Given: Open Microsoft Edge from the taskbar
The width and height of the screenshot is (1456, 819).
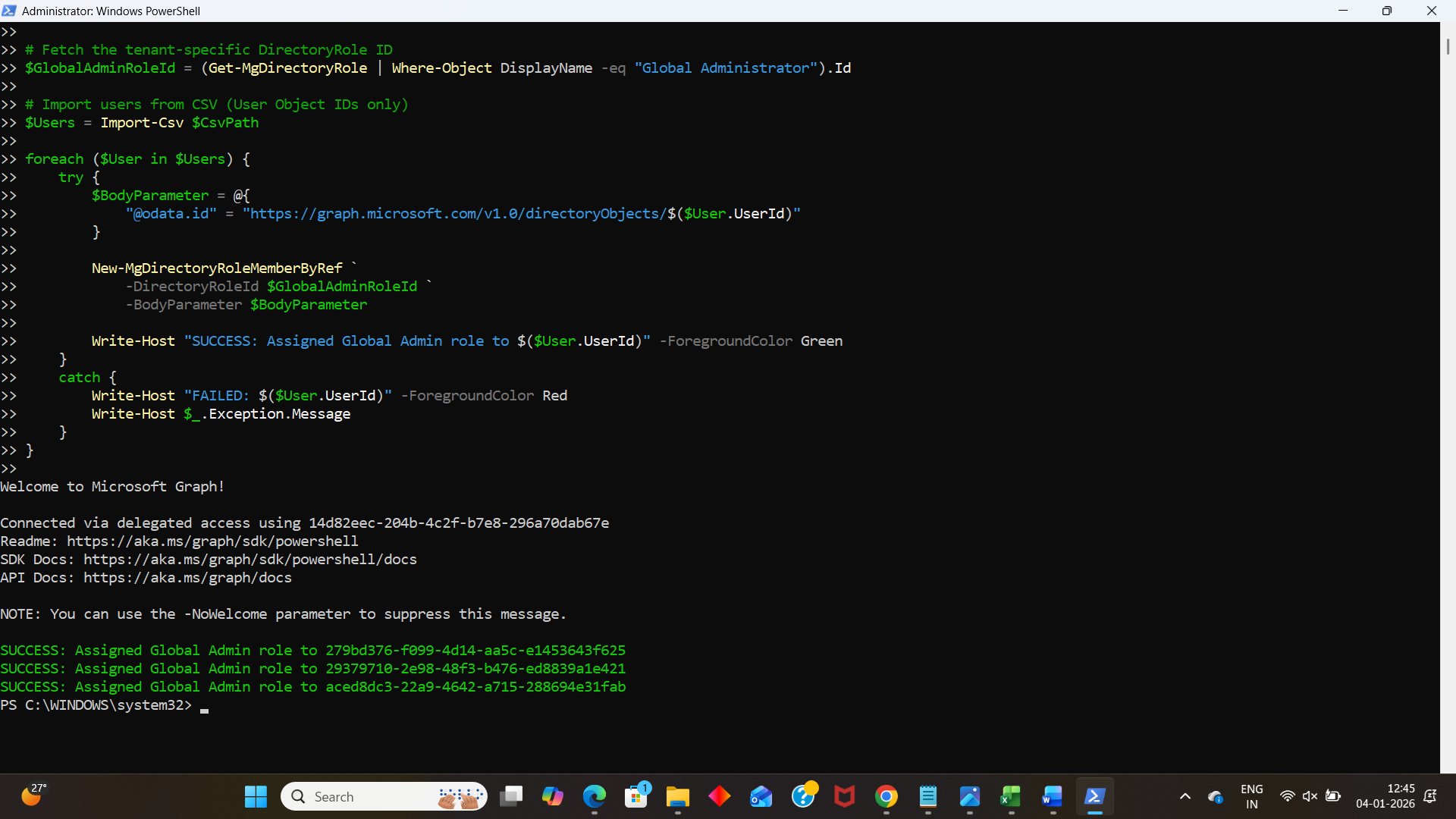Looking at the screenshot, I should tap(595, 796).
